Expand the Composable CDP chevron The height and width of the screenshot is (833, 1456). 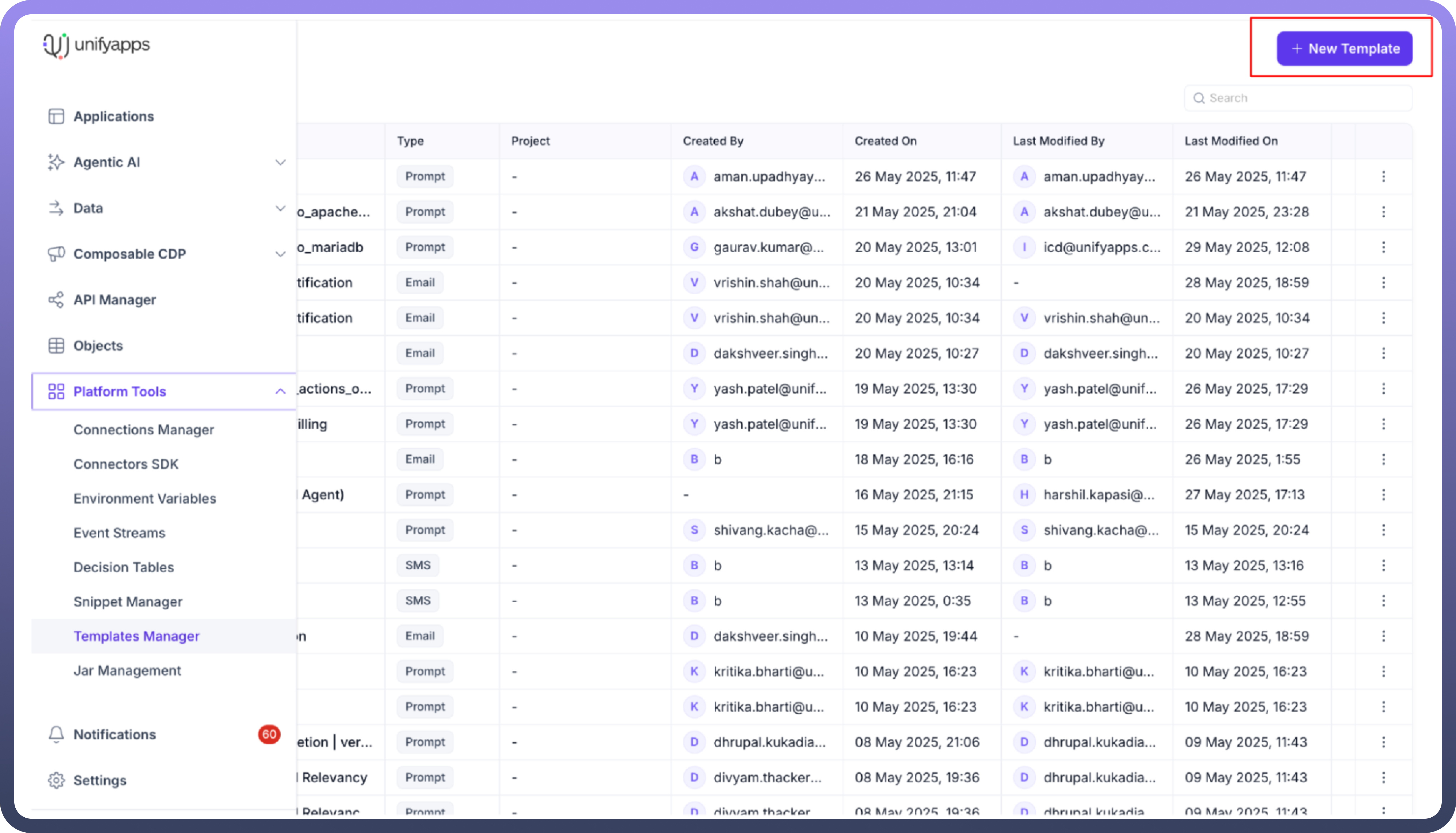click(280, 254)
